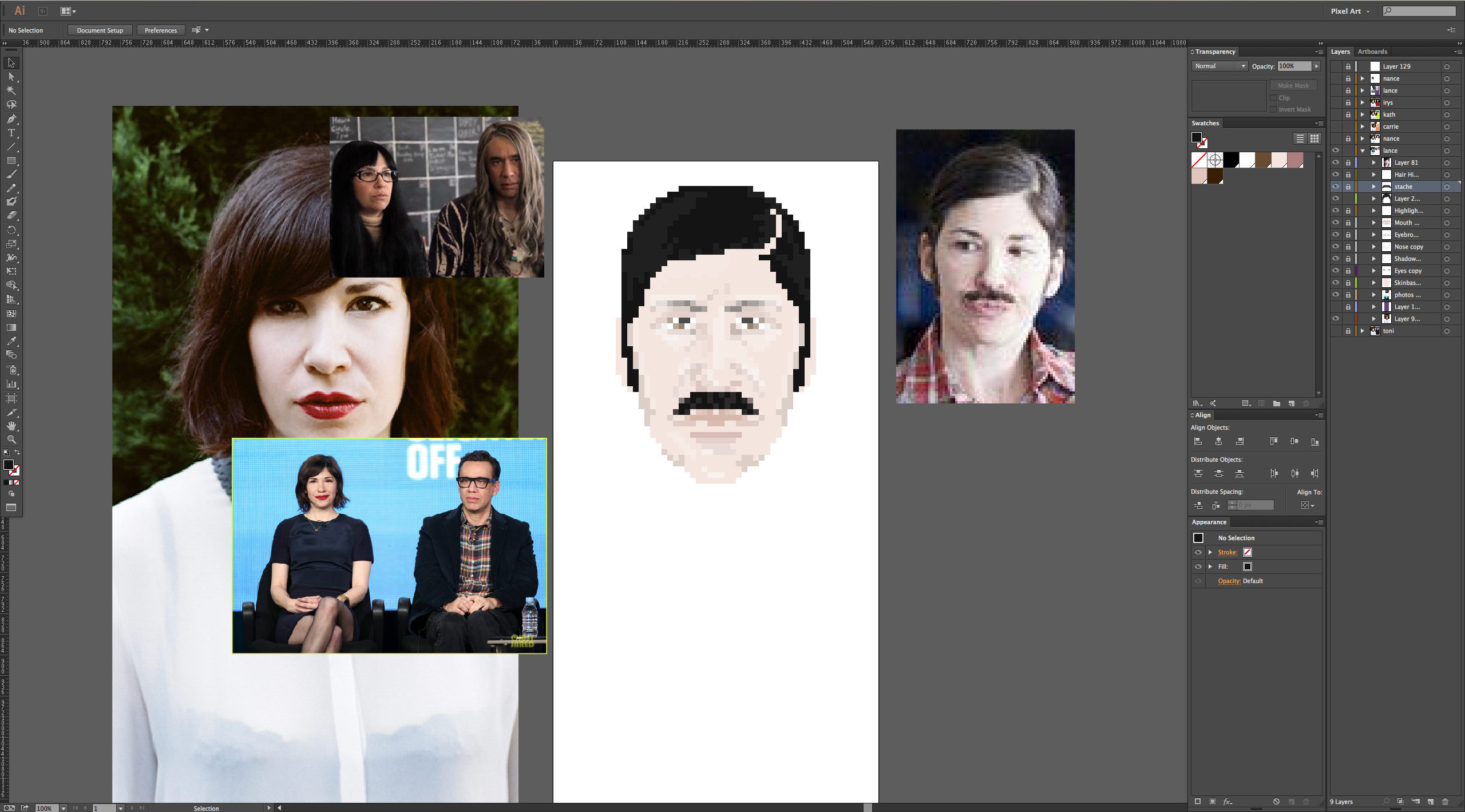Select the Hand tool
1465x812 pixels.
coord(11,426)
